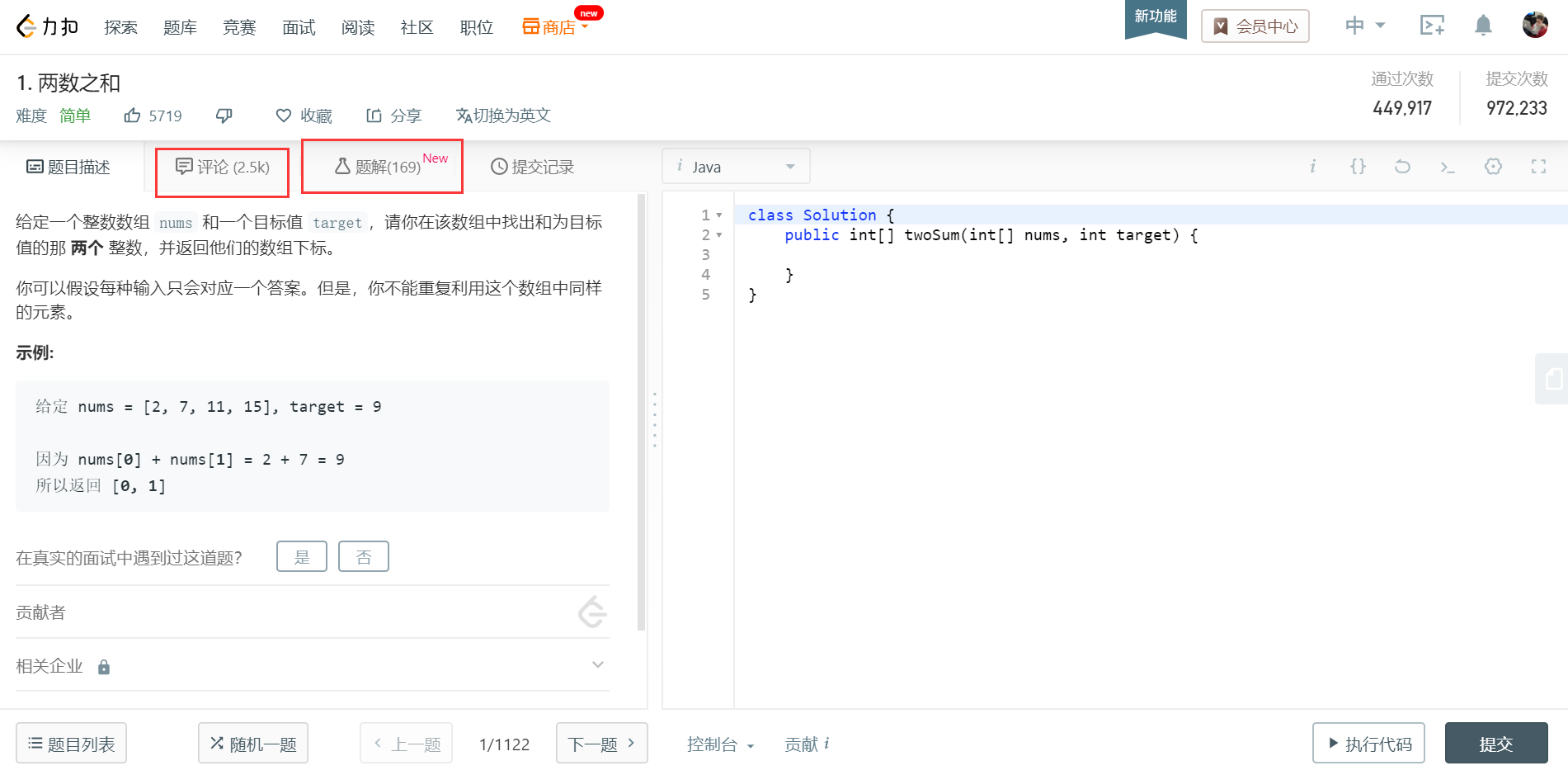Click the difficulty label 简单
1568x775 pixels.
[x=75, y=116]
